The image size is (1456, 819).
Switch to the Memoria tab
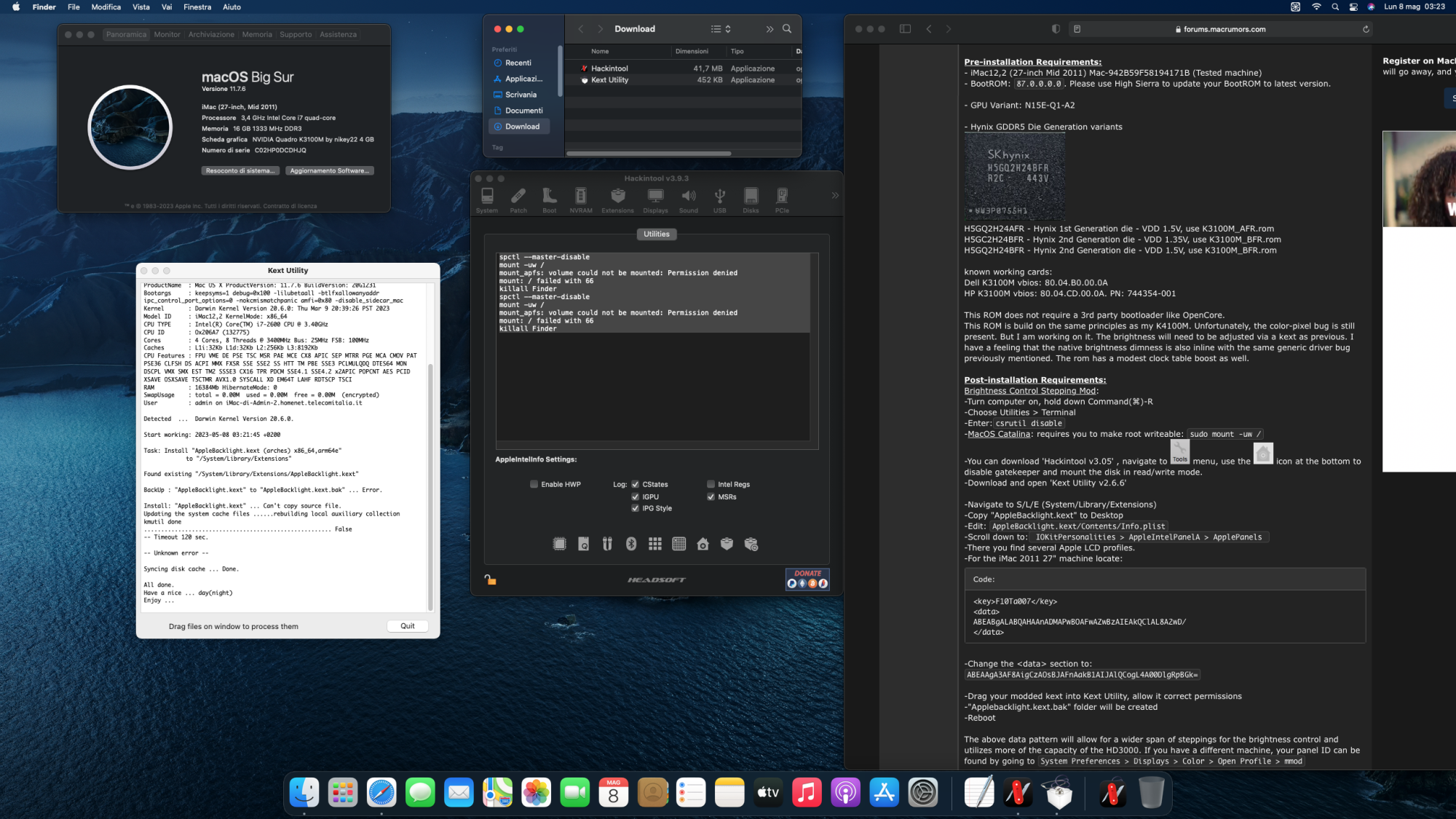click(x=257, y=34)
